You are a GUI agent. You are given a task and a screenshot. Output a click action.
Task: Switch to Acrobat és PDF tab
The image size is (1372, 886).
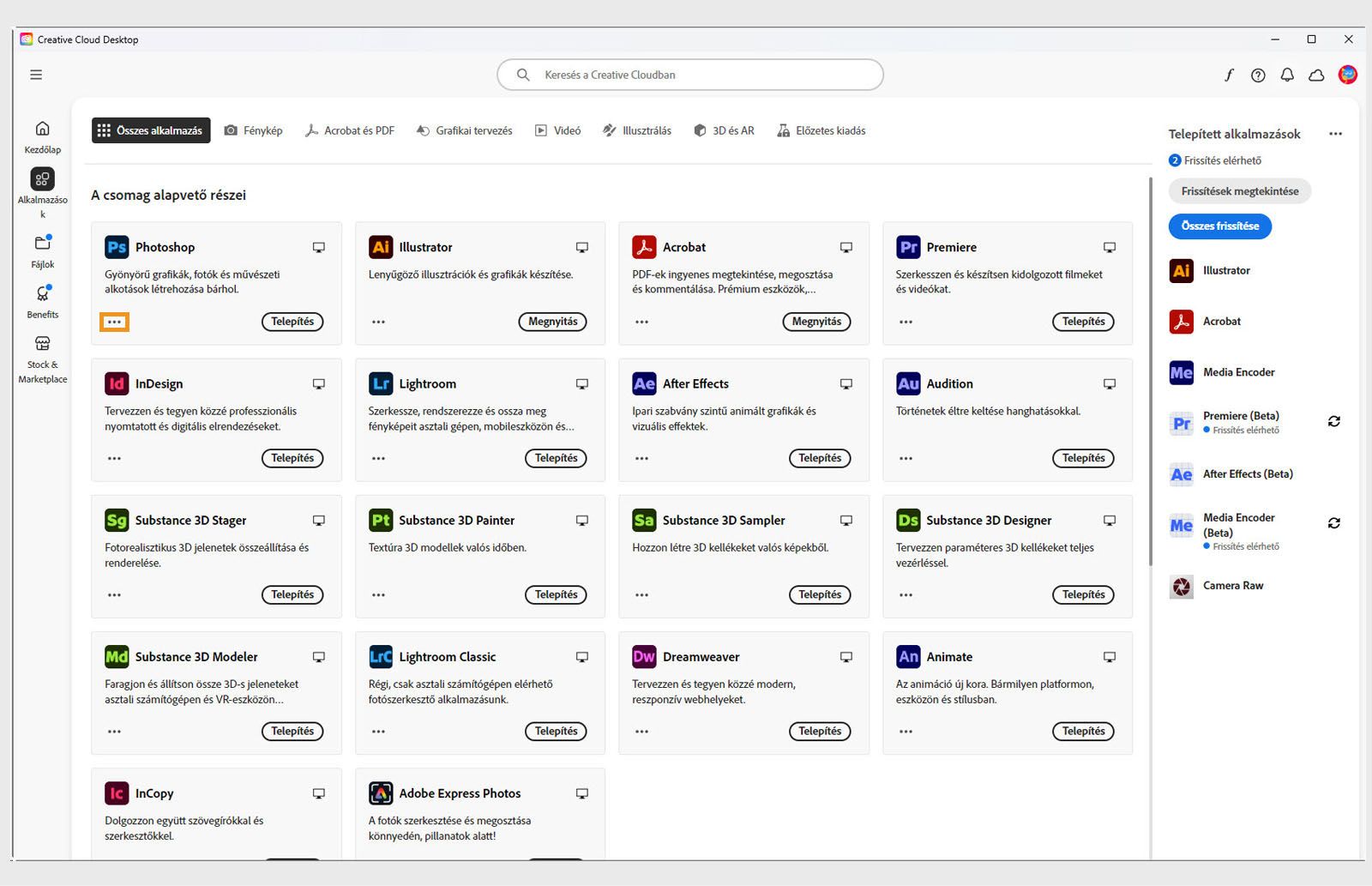coord(350,130)
